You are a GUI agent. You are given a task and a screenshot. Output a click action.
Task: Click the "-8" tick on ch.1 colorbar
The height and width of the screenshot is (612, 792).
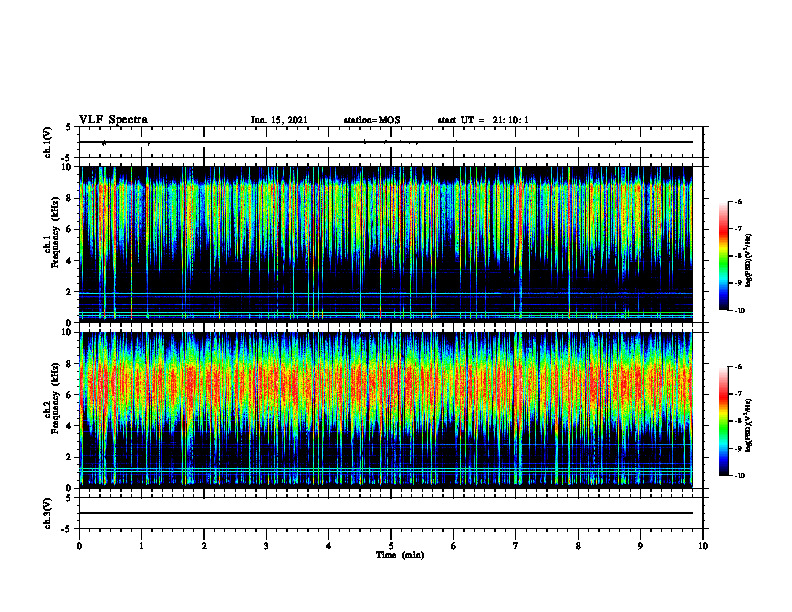[x=738, y=256]
